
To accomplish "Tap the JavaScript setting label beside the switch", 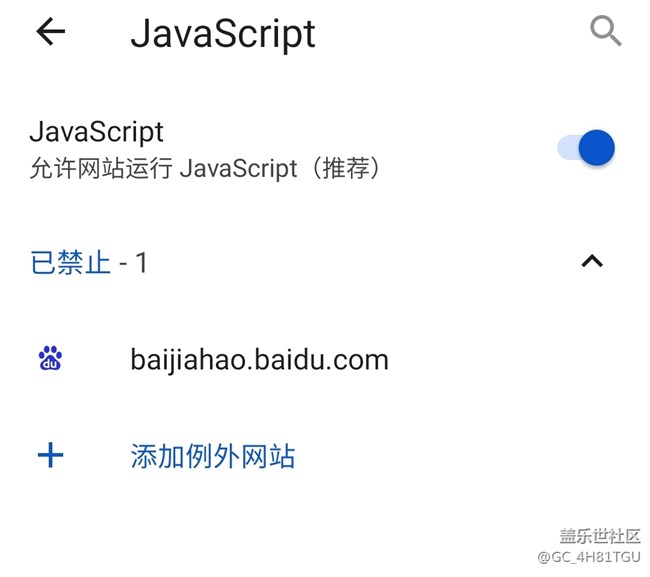I will (x=96, y=132).
